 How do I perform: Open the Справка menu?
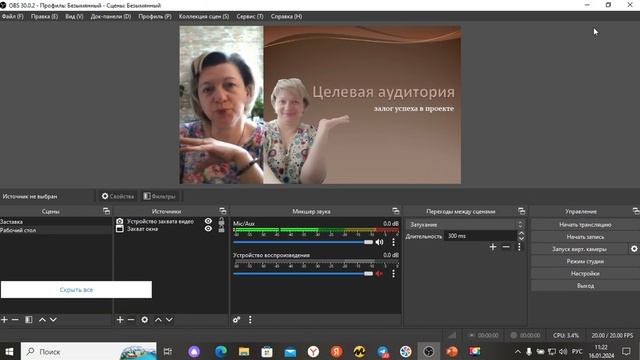[287, 16]
